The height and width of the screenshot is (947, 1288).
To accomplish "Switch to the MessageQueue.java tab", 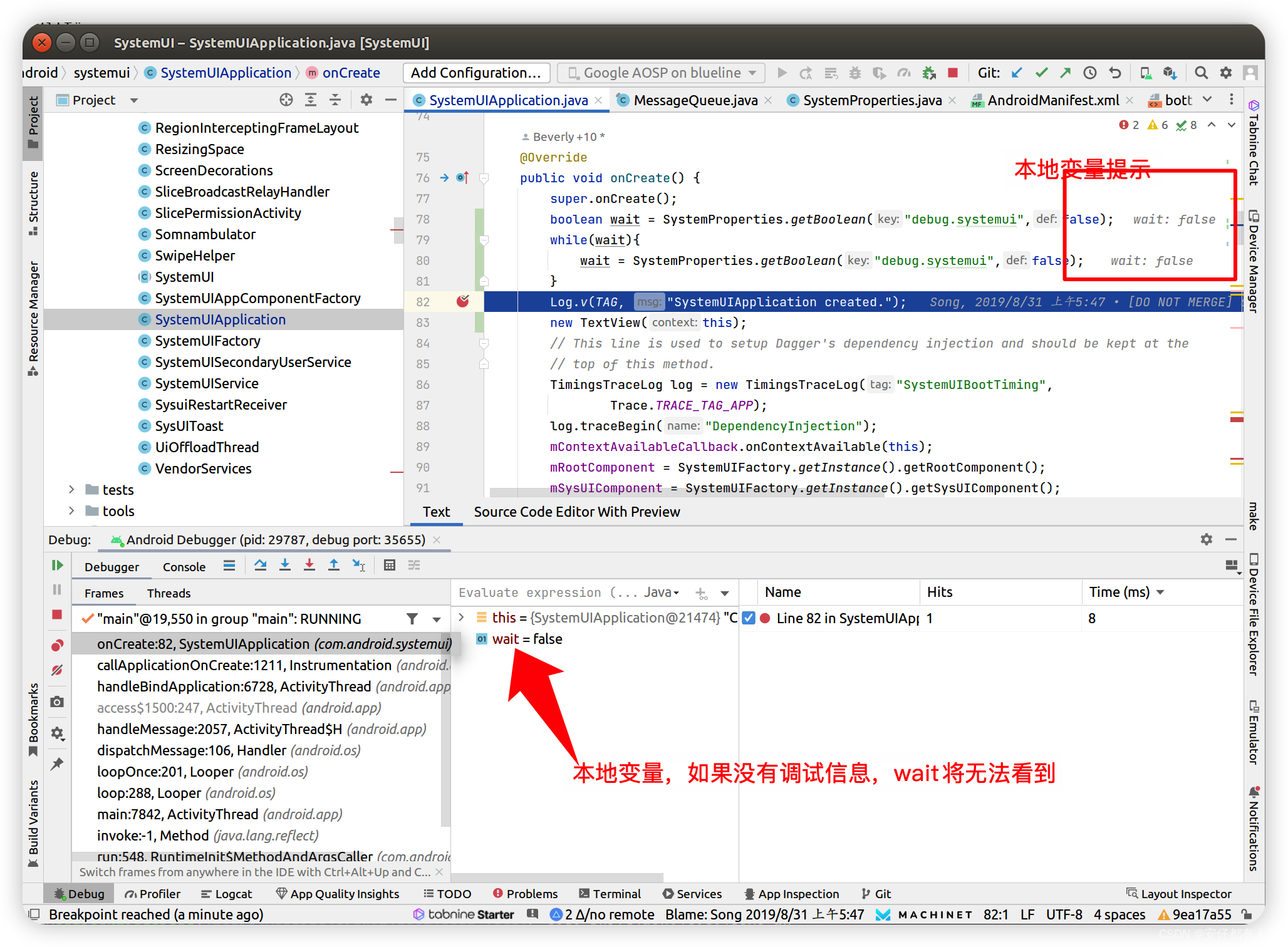I will pyautogui.click(x=695, y=100).
